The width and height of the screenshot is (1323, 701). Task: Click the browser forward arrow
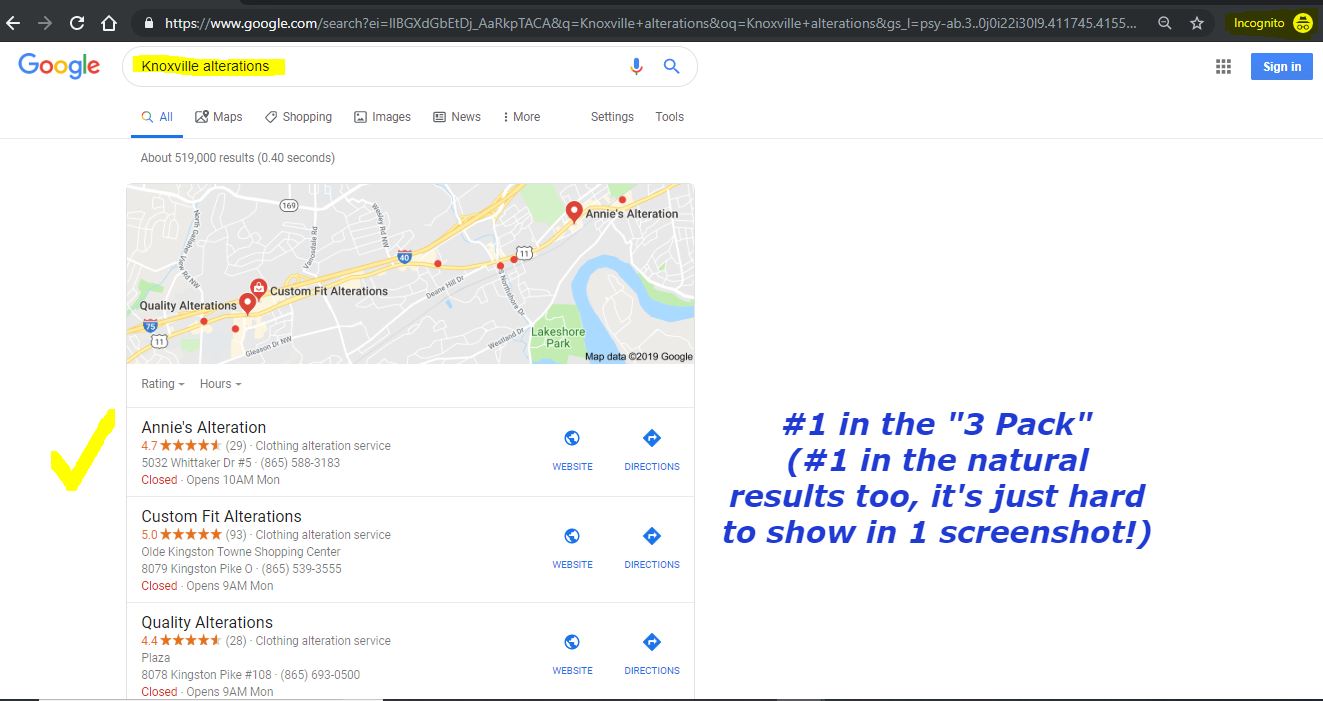[x=45, y=22]
